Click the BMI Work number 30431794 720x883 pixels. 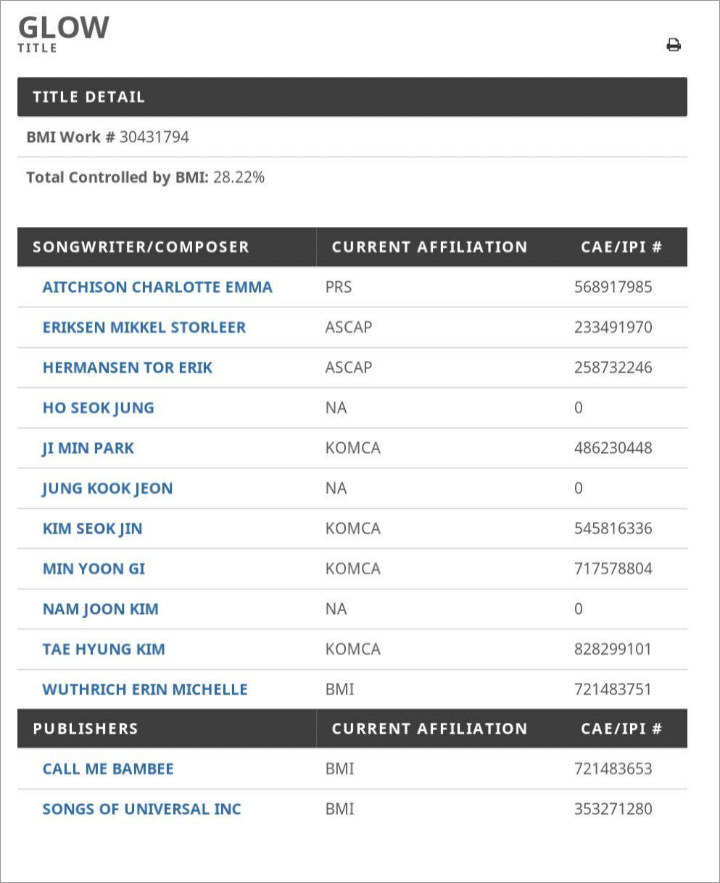(x=154, y=137)
